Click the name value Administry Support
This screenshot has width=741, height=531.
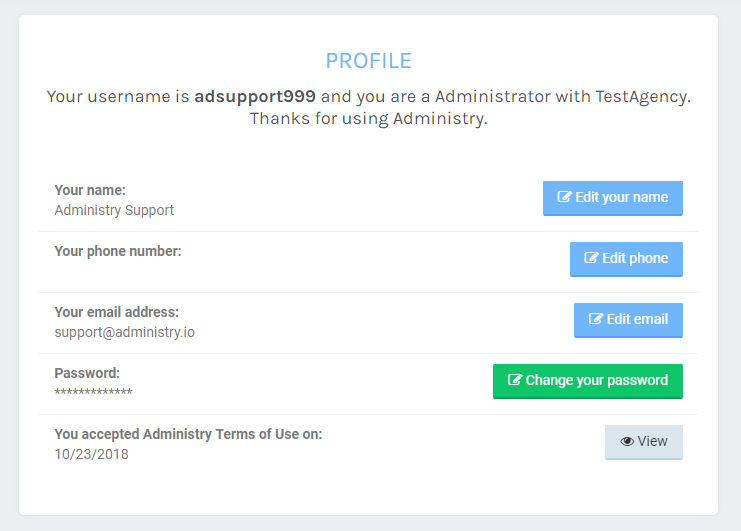[x=114, y=210]
